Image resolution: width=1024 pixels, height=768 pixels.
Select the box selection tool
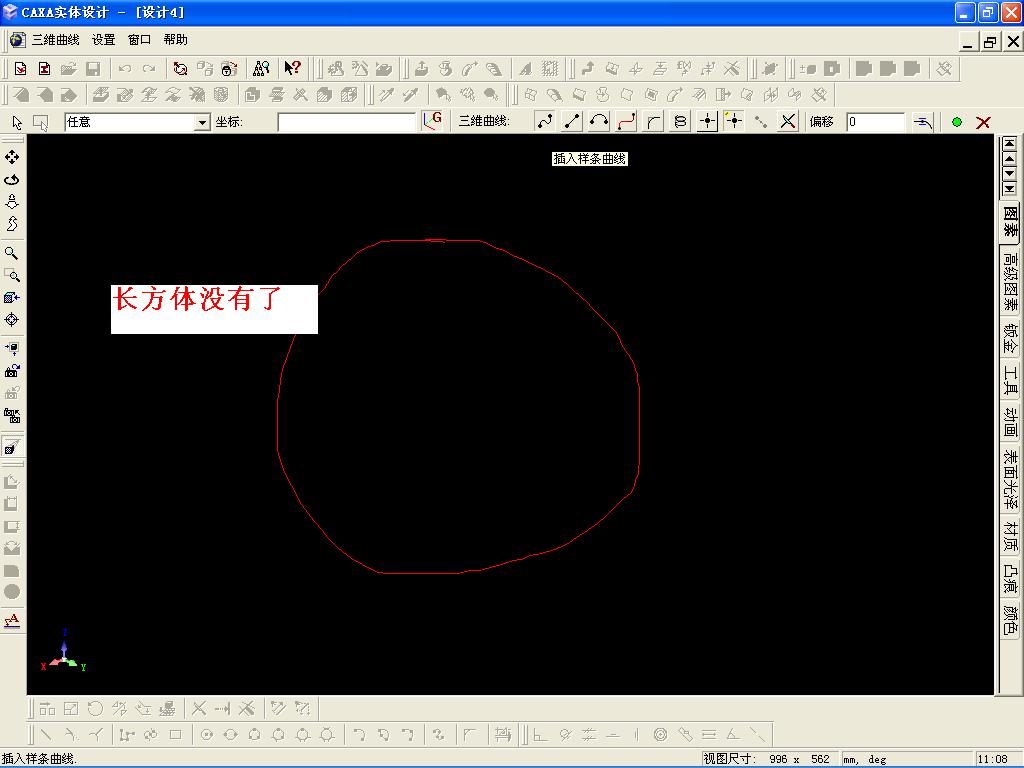[40, 122]
